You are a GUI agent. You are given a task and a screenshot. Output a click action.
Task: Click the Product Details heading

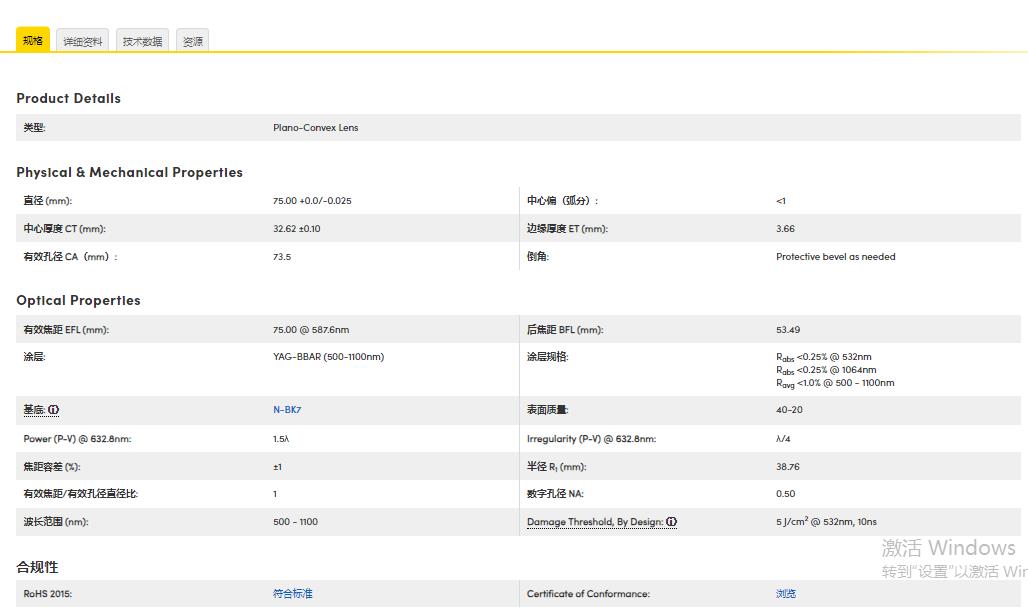68,98
